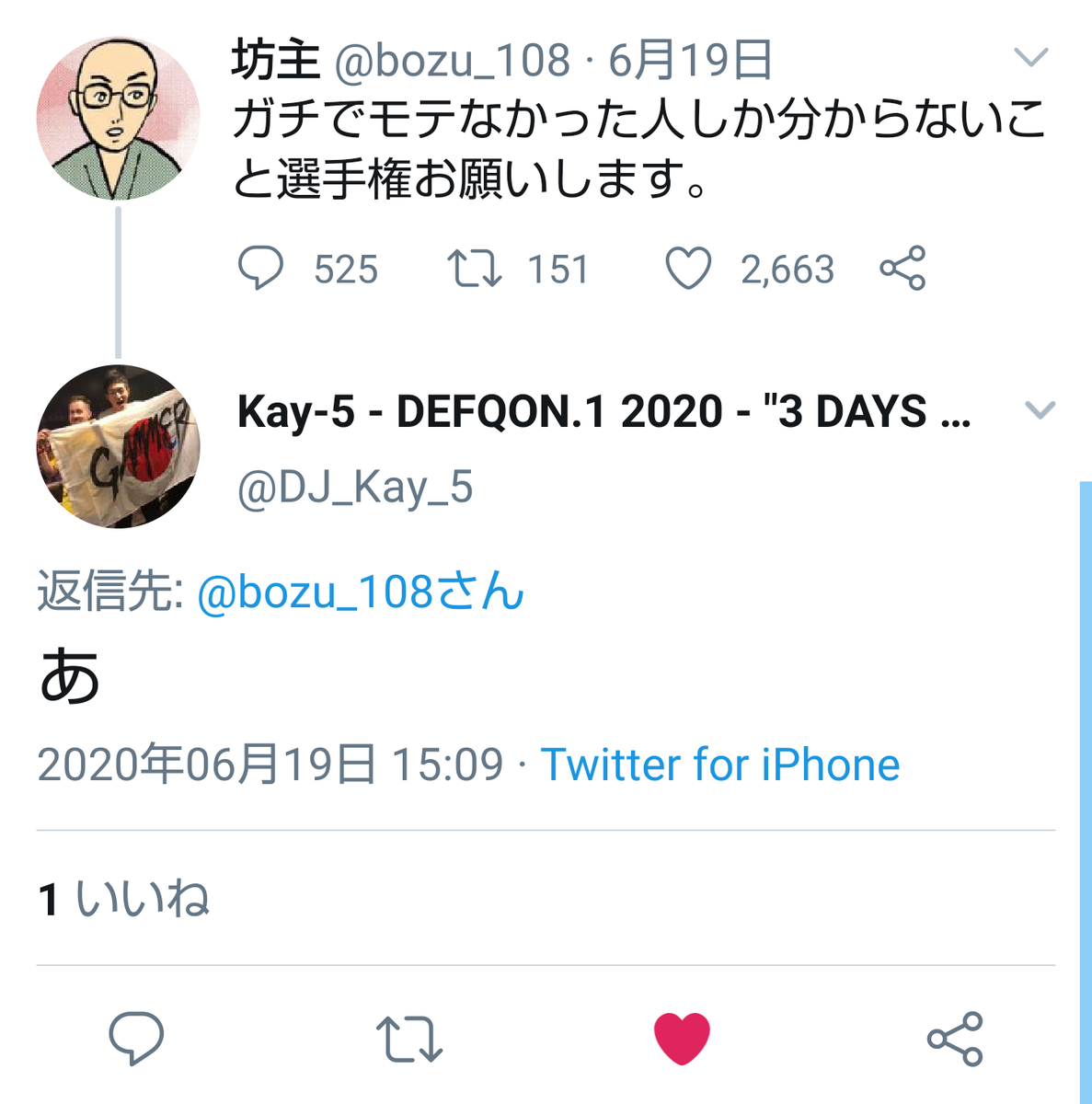Viewport: 1092px width, 1104px height.
Task: Like the 坊主 tweet showing 2,663 likes
Action: coord(688,269)
